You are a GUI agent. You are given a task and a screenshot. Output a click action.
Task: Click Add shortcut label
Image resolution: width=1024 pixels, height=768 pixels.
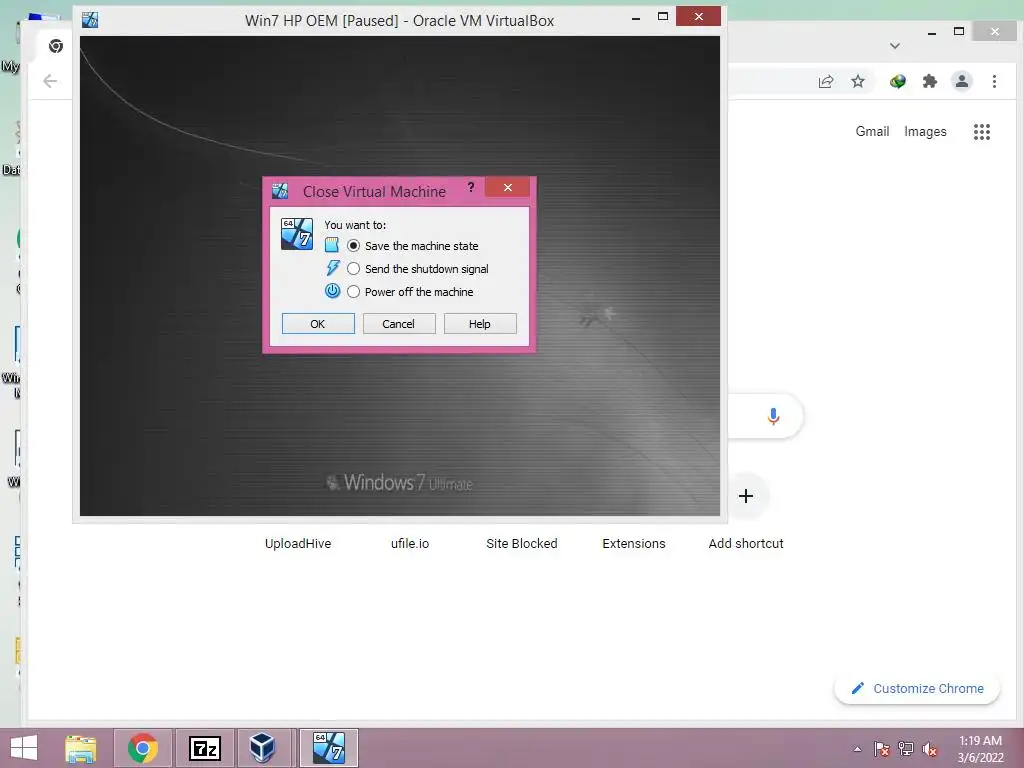[746, 543]
